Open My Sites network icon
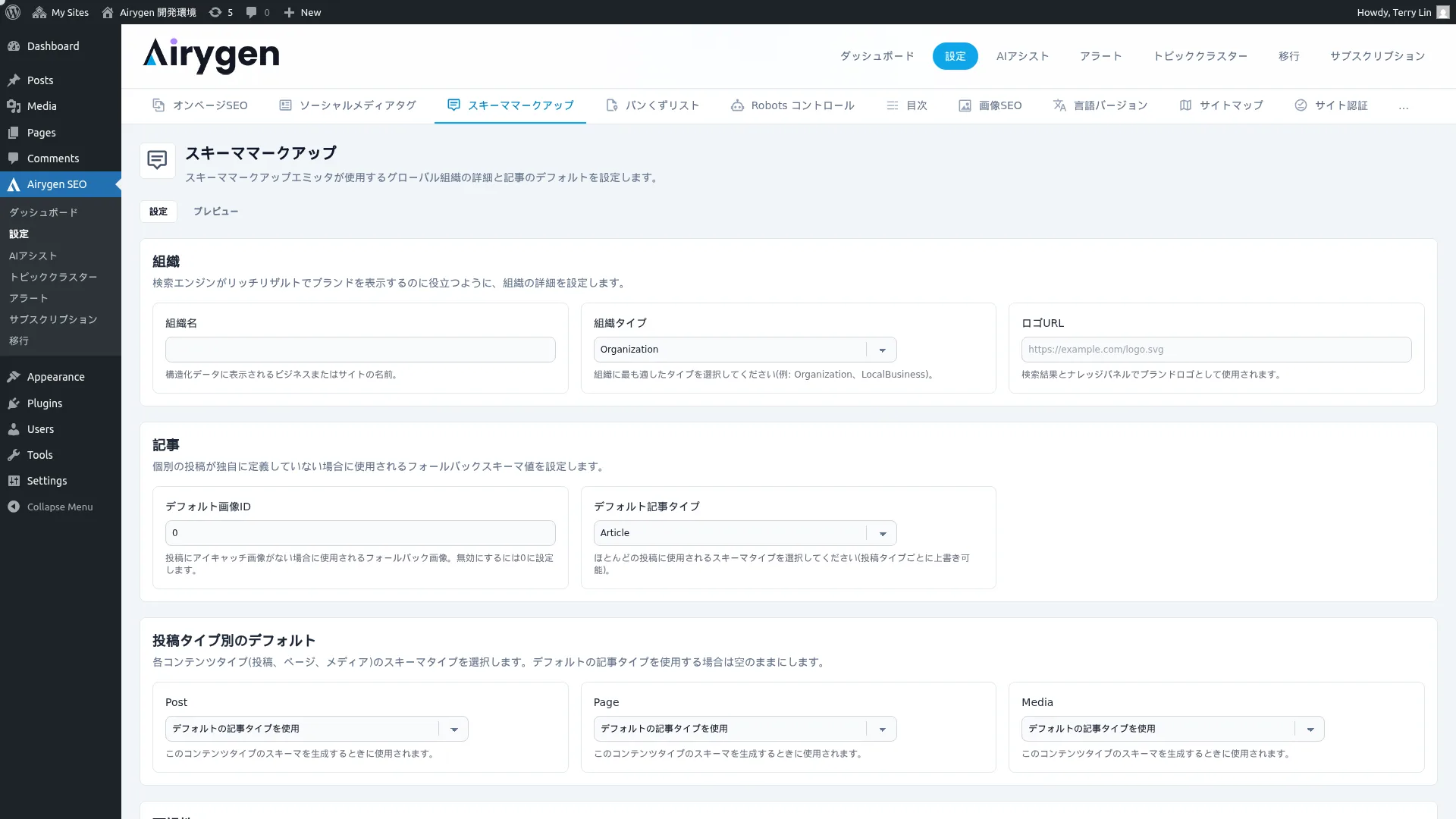Screen dimensions: 1456x819 click(x=39, y=12)
